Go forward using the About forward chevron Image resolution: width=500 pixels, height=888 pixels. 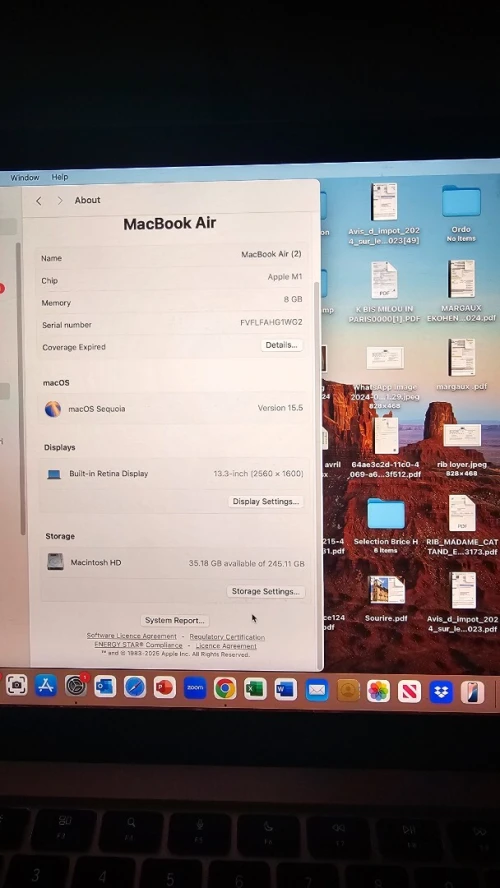[x=60, y=200]
